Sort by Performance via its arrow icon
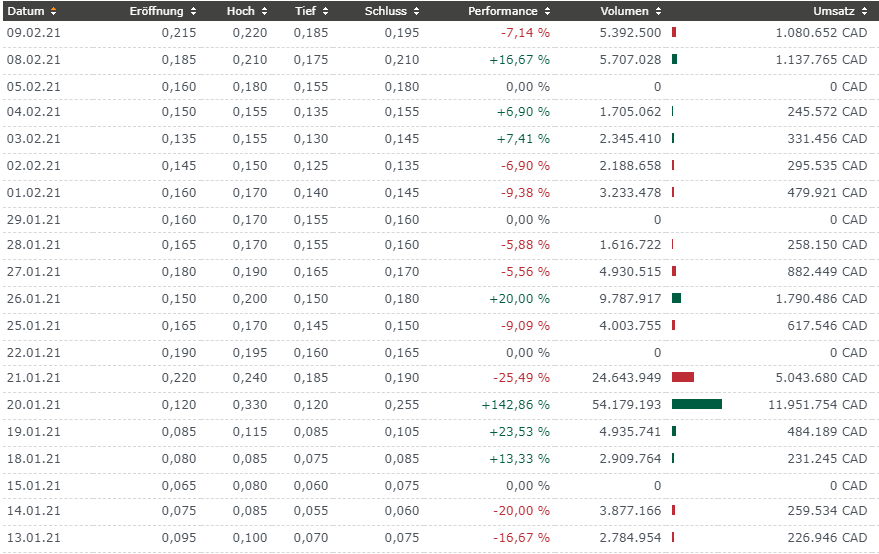 tap(546, 11)
